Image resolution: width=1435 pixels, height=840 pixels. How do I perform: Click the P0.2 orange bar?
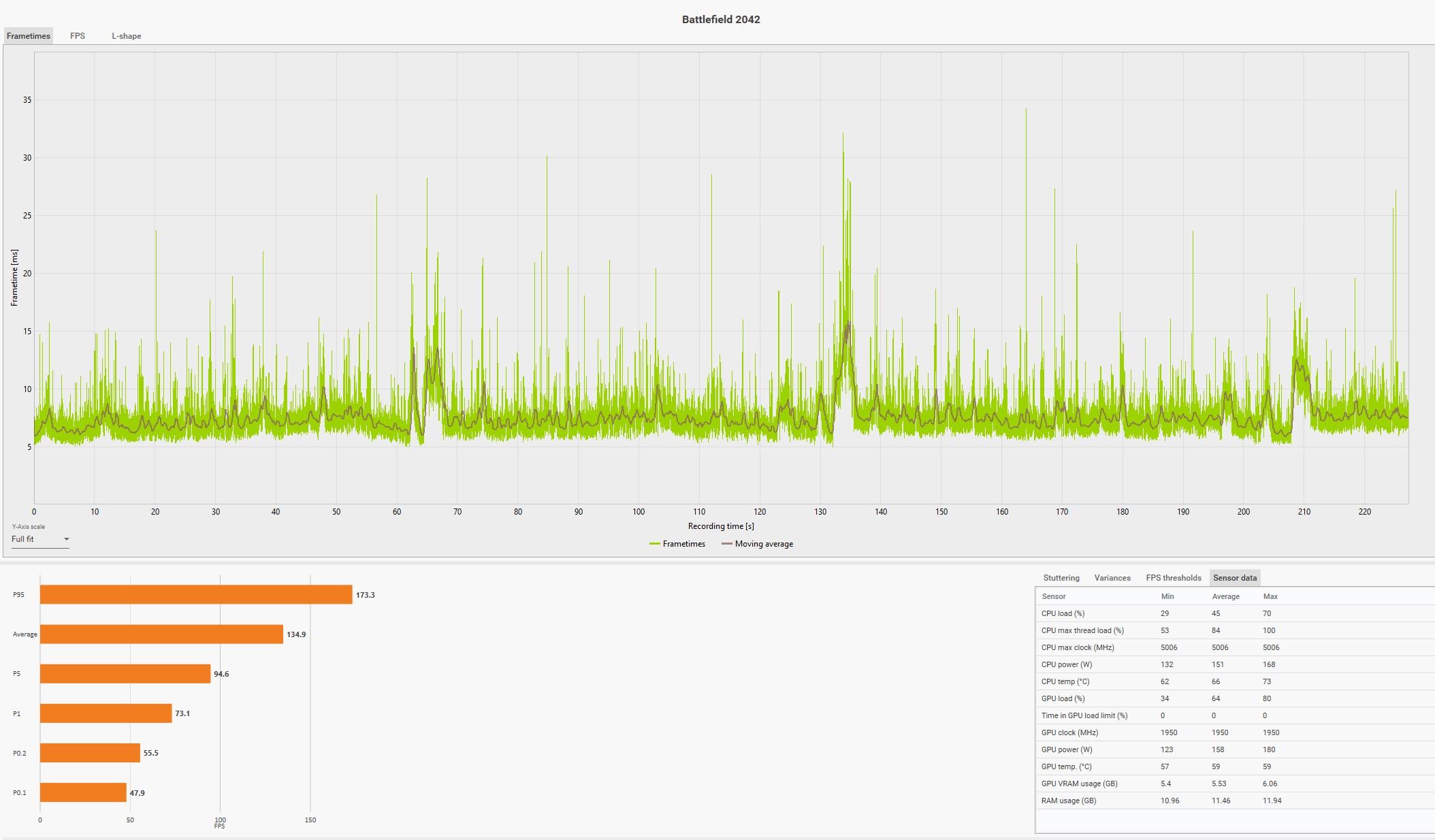coord(90,753)
